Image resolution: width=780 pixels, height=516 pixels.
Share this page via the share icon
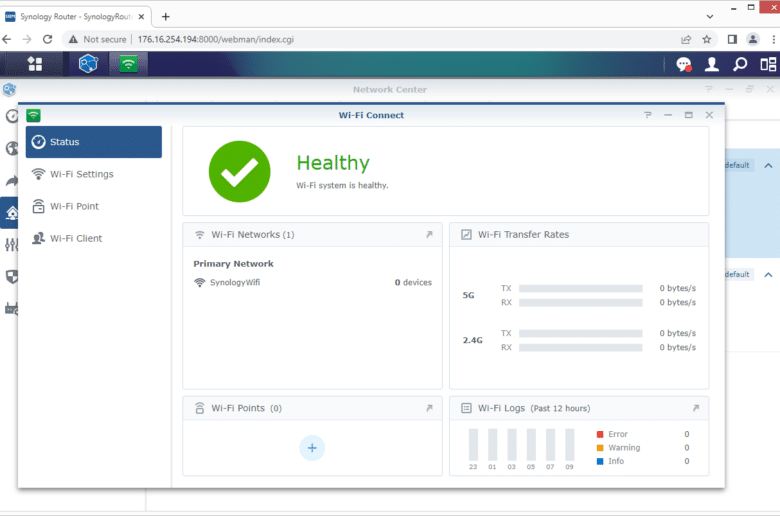686,39
